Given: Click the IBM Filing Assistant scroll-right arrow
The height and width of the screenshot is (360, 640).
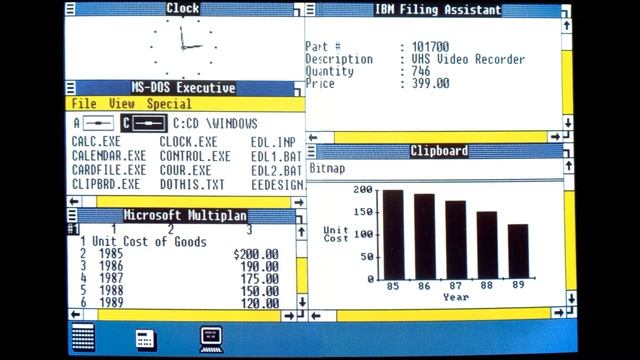Looking at the screenshot, I should pos(555,137).
